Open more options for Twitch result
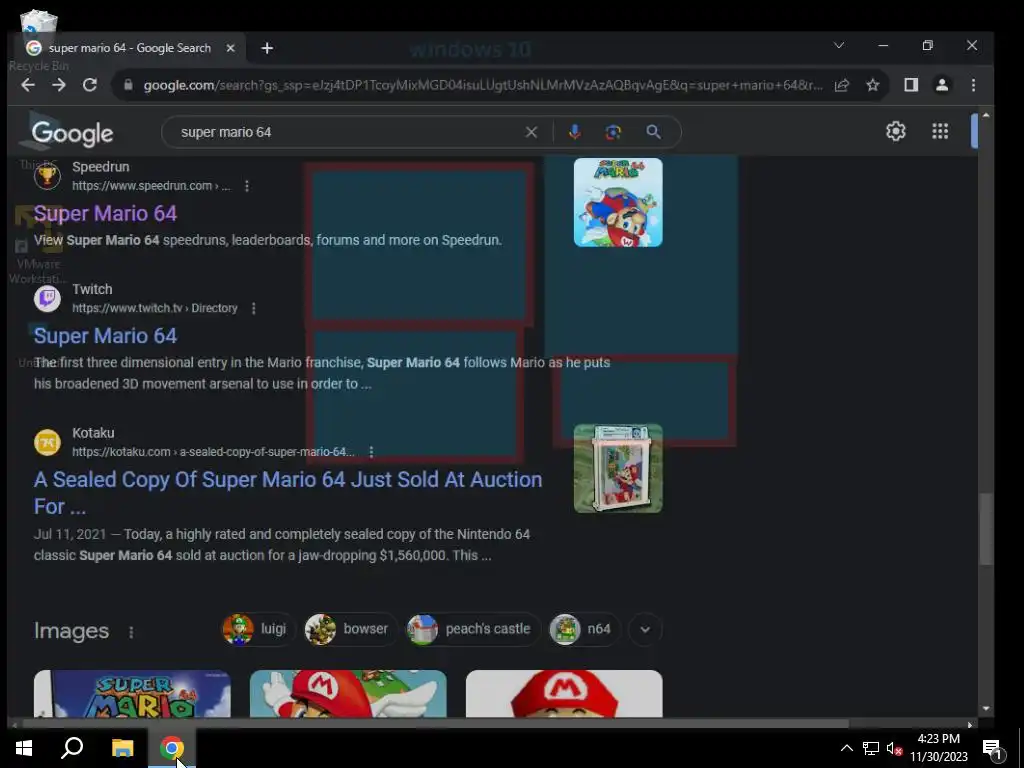 coord(254,308)
